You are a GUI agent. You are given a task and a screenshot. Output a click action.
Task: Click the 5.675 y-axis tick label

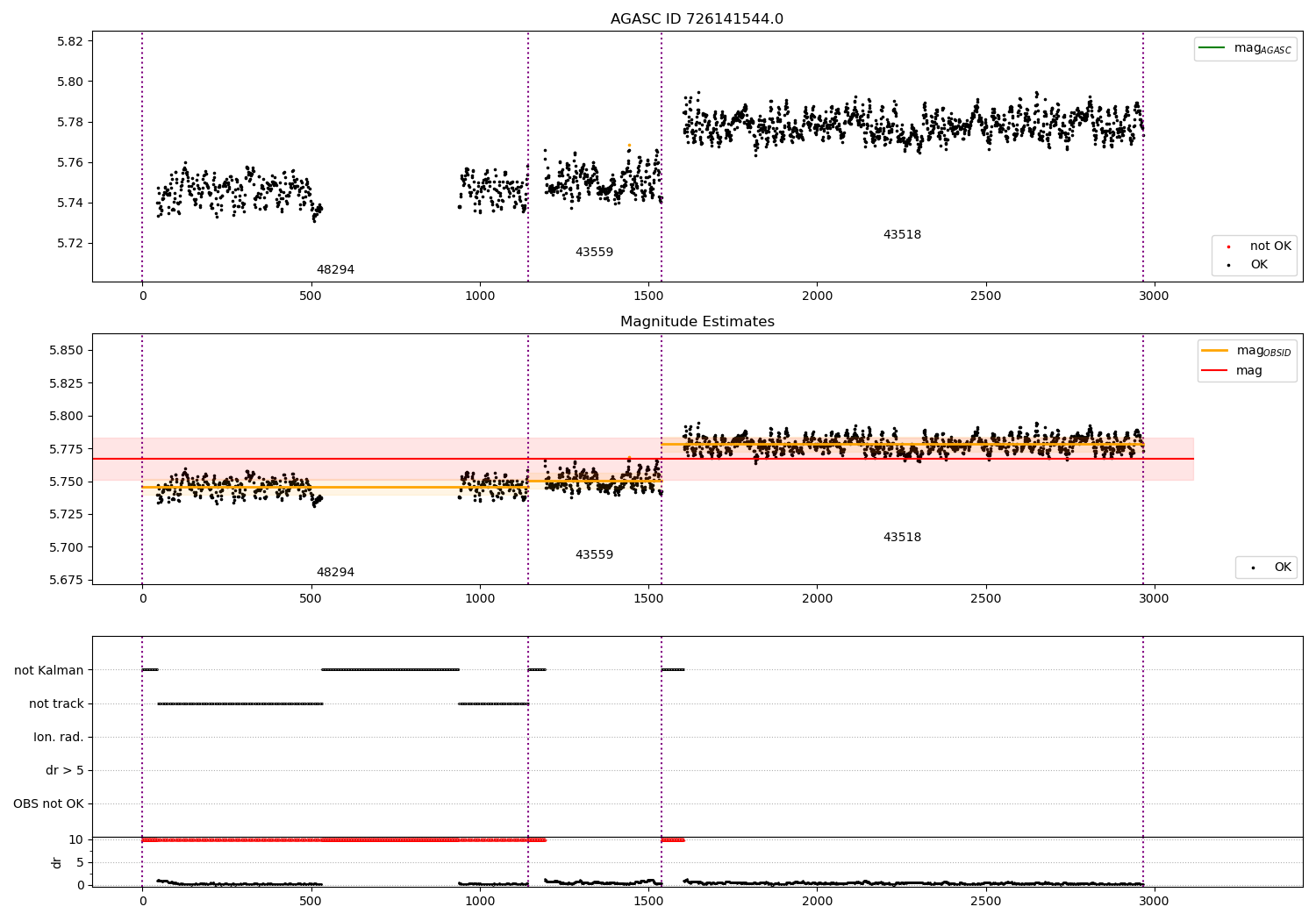pos(66,580)
